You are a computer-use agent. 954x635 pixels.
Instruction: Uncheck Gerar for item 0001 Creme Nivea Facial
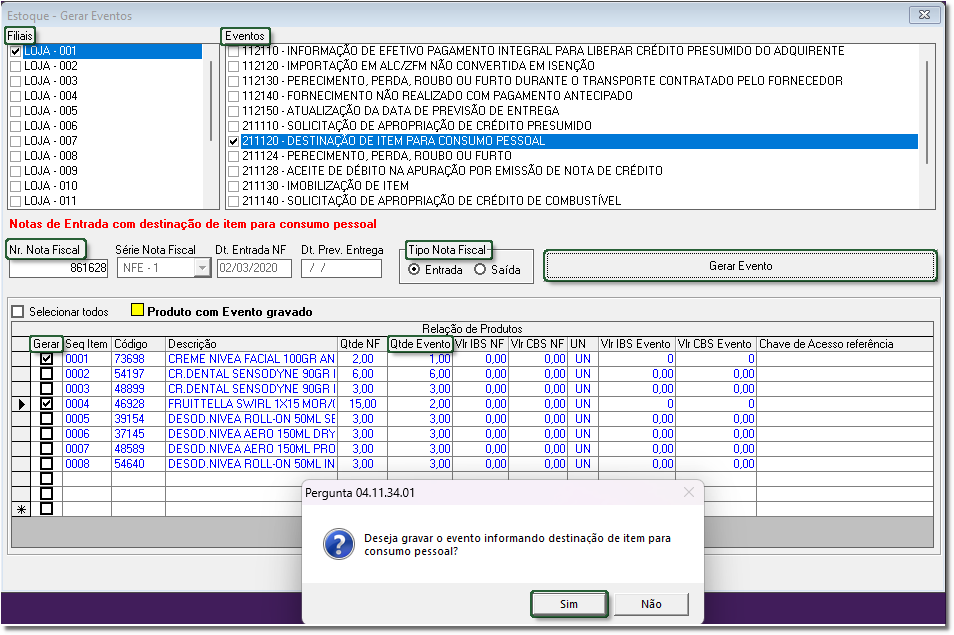click(x=46, y=359)
